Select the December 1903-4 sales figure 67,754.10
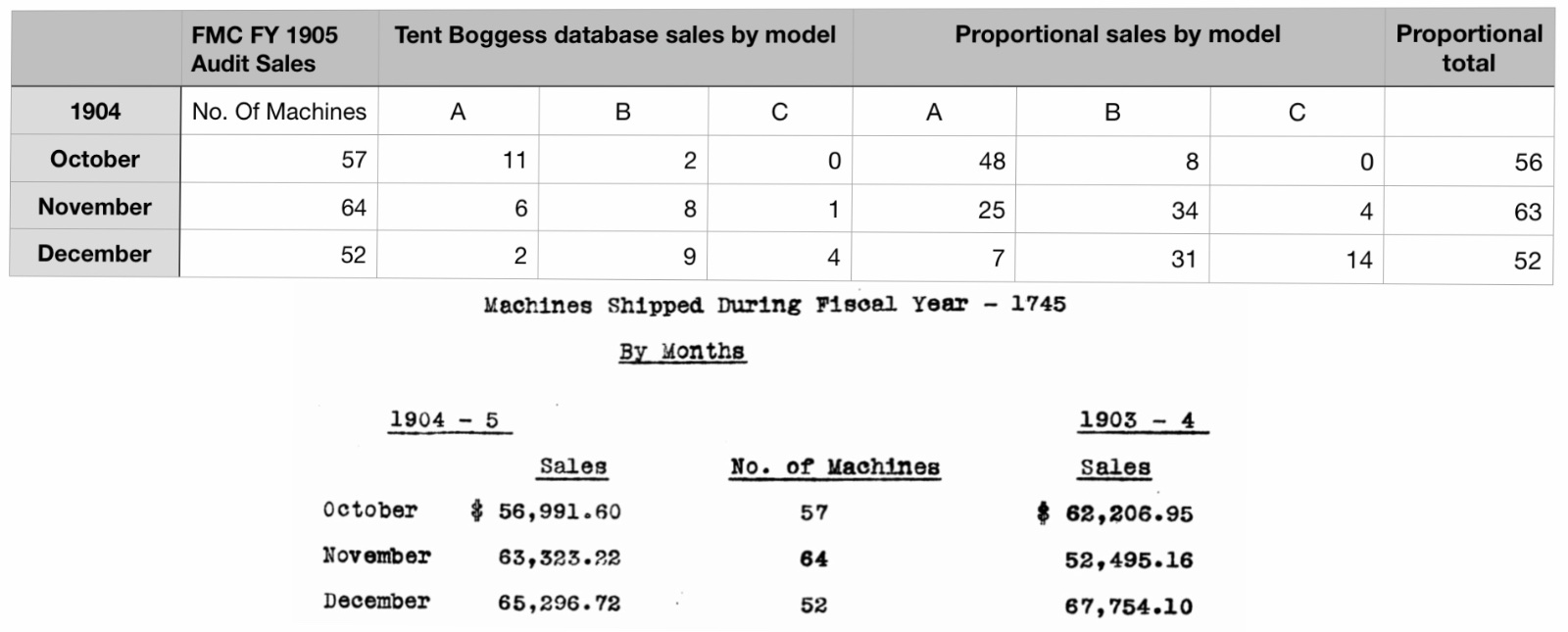 [1128, 607]
